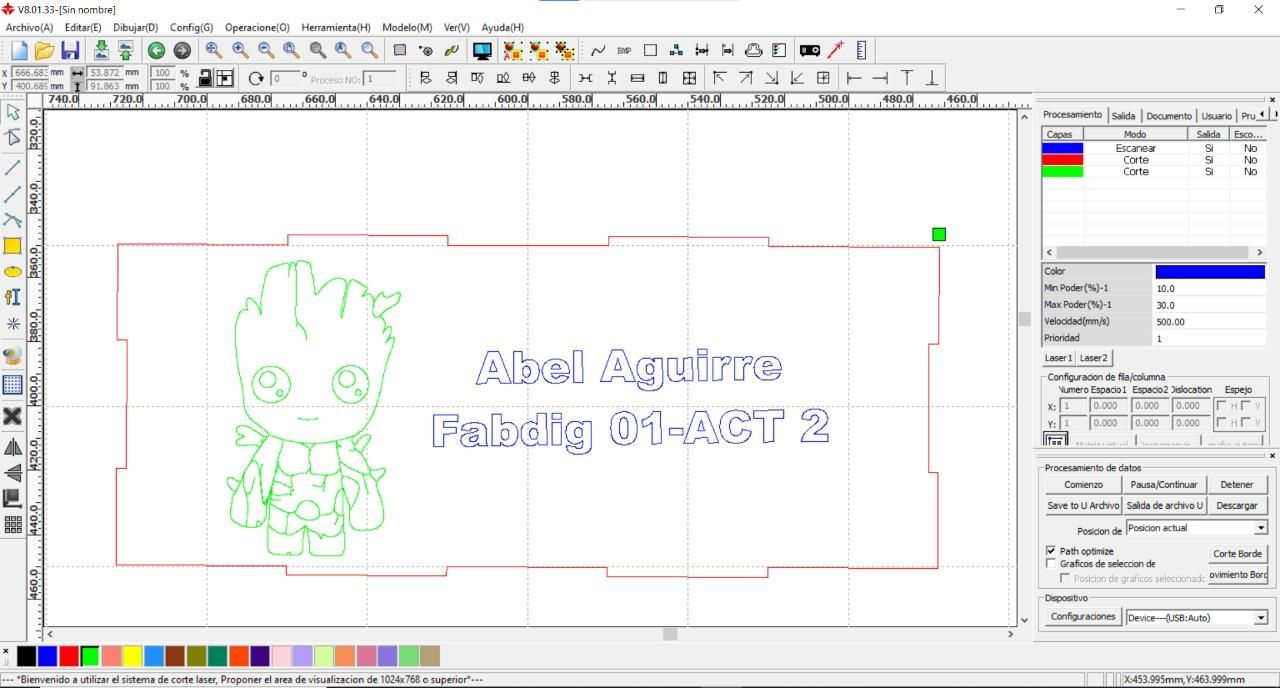Open the Configuraciones device button
Viewport: 1280px width, 688px height.
coord(1083,617)
